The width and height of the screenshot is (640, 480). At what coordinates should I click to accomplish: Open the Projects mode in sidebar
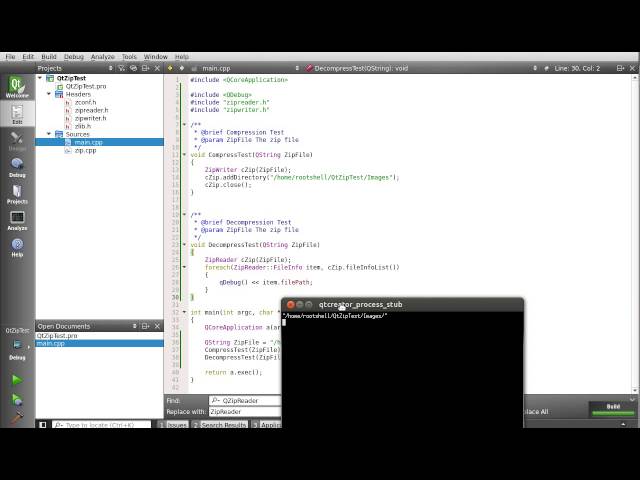[x=17, y=194]
